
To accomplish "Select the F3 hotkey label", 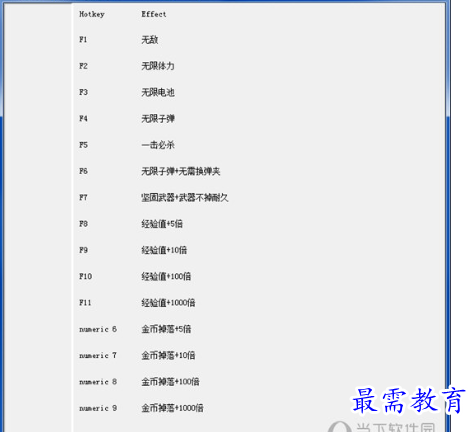I will pos(83,92).
